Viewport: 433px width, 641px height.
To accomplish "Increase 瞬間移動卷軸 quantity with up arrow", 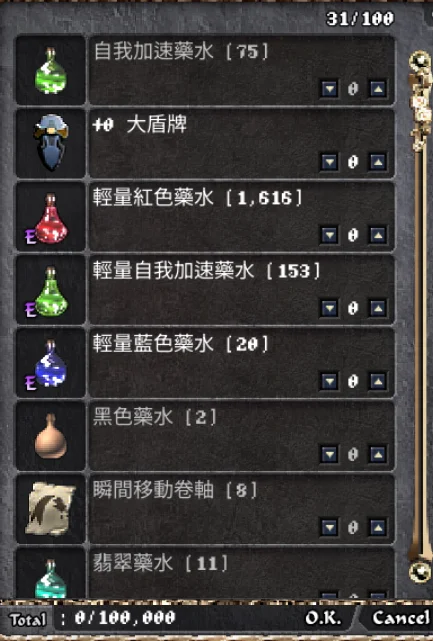I will pyautogui.click(x=378, y=527).
